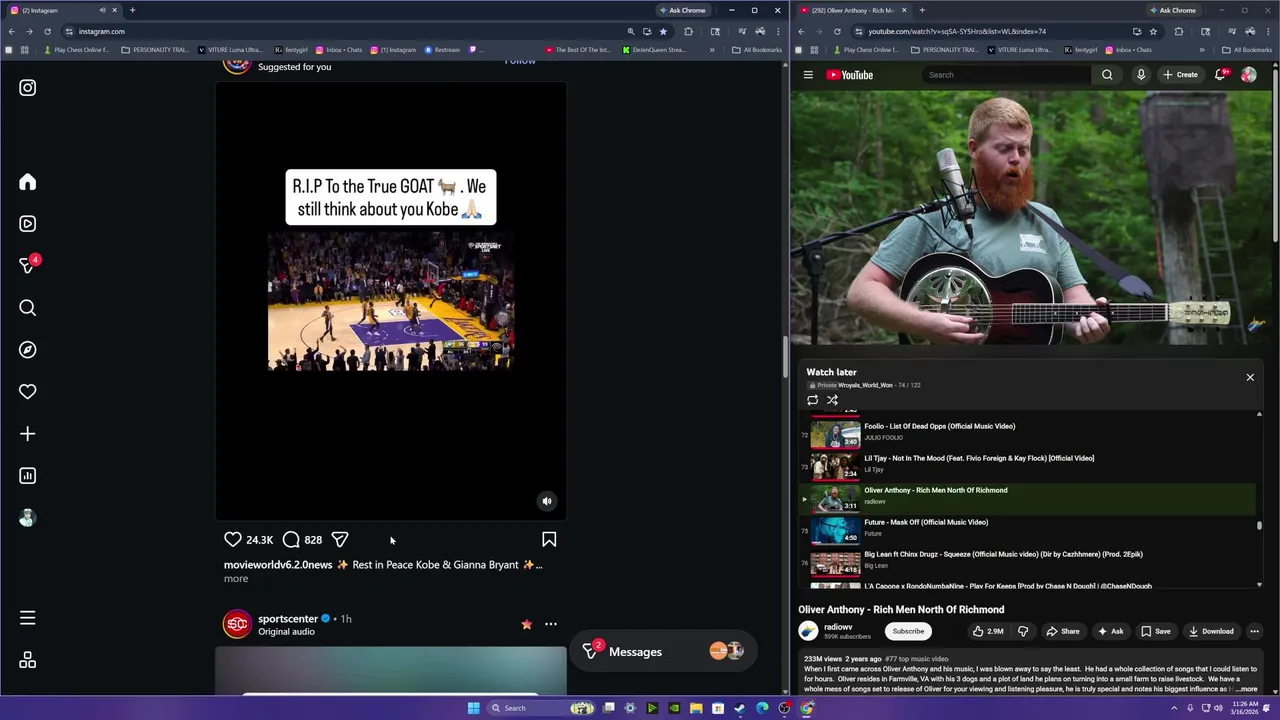The height and width of the screenshot is (720, 1280).
Task: Open Instagram Home from sidebar
Action: point(27,182)
